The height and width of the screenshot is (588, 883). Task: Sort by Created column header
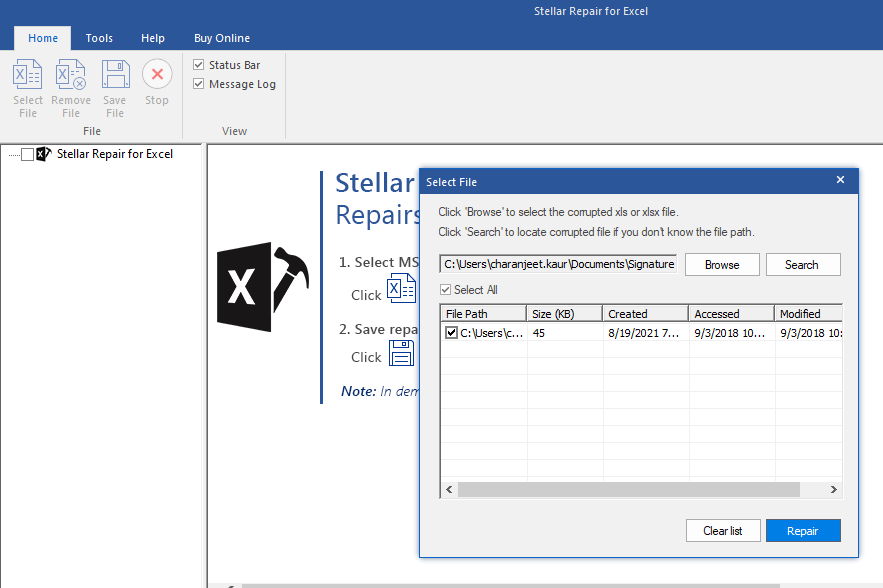pyautogui.click(x=645, y=314)
